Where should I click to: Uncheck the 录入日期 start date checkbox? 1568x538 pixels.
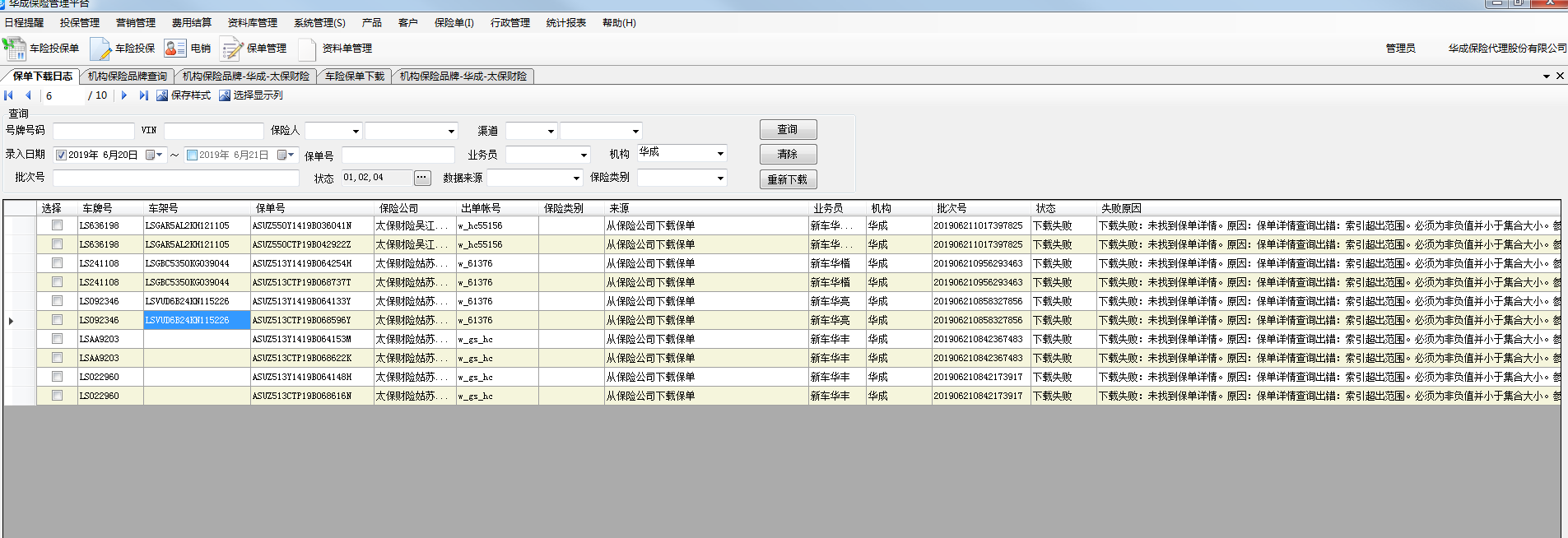coord(61,155)
